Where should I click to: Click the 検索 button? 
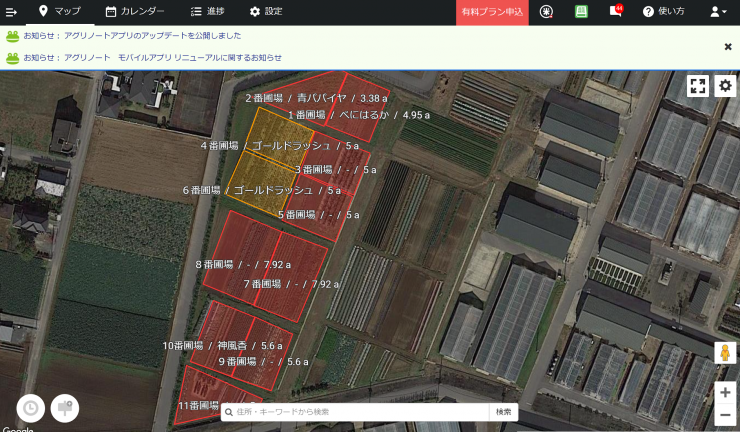point(504,412)
